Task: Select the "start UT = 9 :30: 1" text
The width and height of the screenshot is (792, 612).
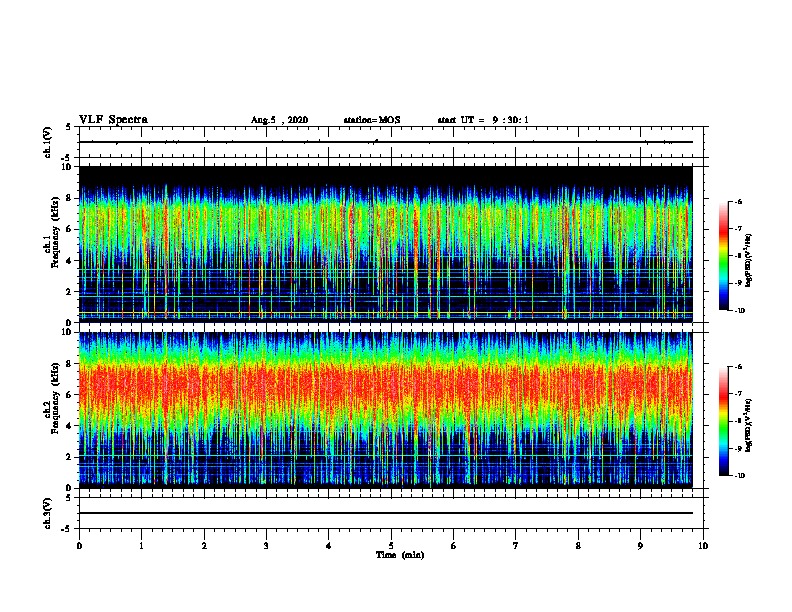Action: [x=483, y=120]
